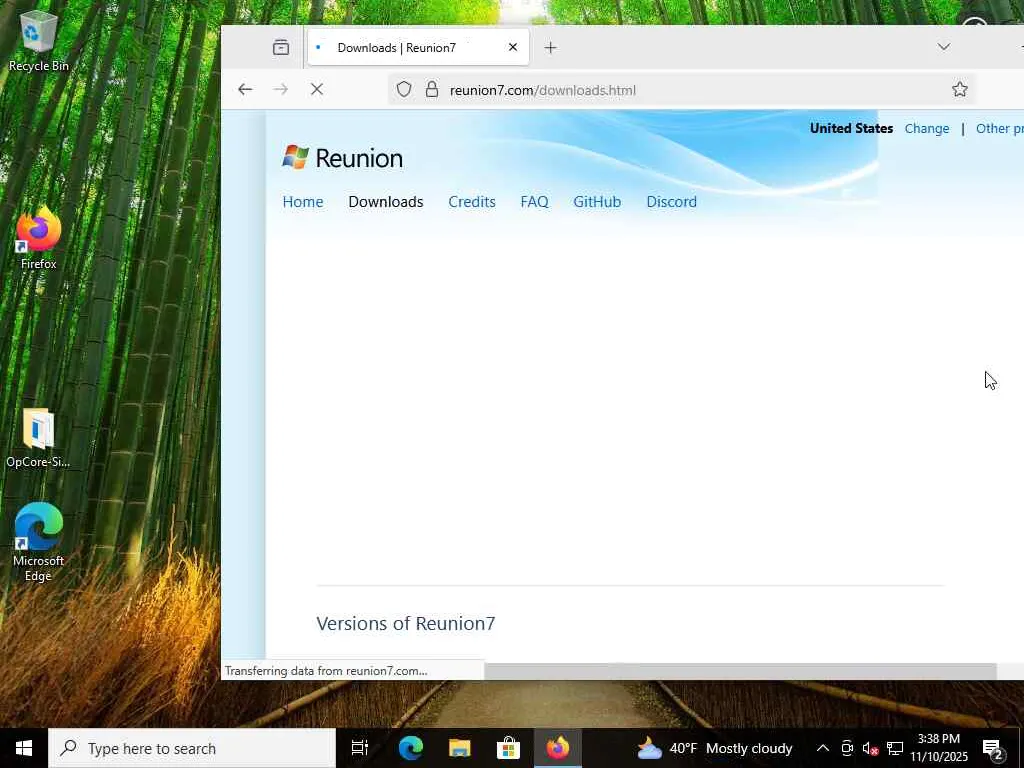Click the partially visible Other link in the header
The image size is (1024, 768).
[999, 129]
